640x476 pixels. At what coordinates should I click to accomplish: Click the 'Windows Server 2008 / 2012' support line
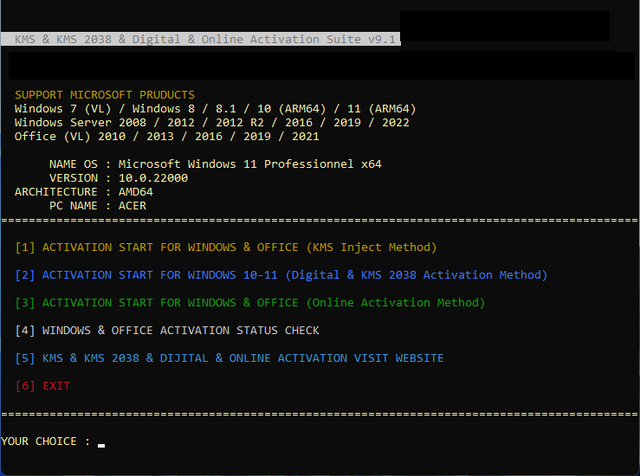212,122
